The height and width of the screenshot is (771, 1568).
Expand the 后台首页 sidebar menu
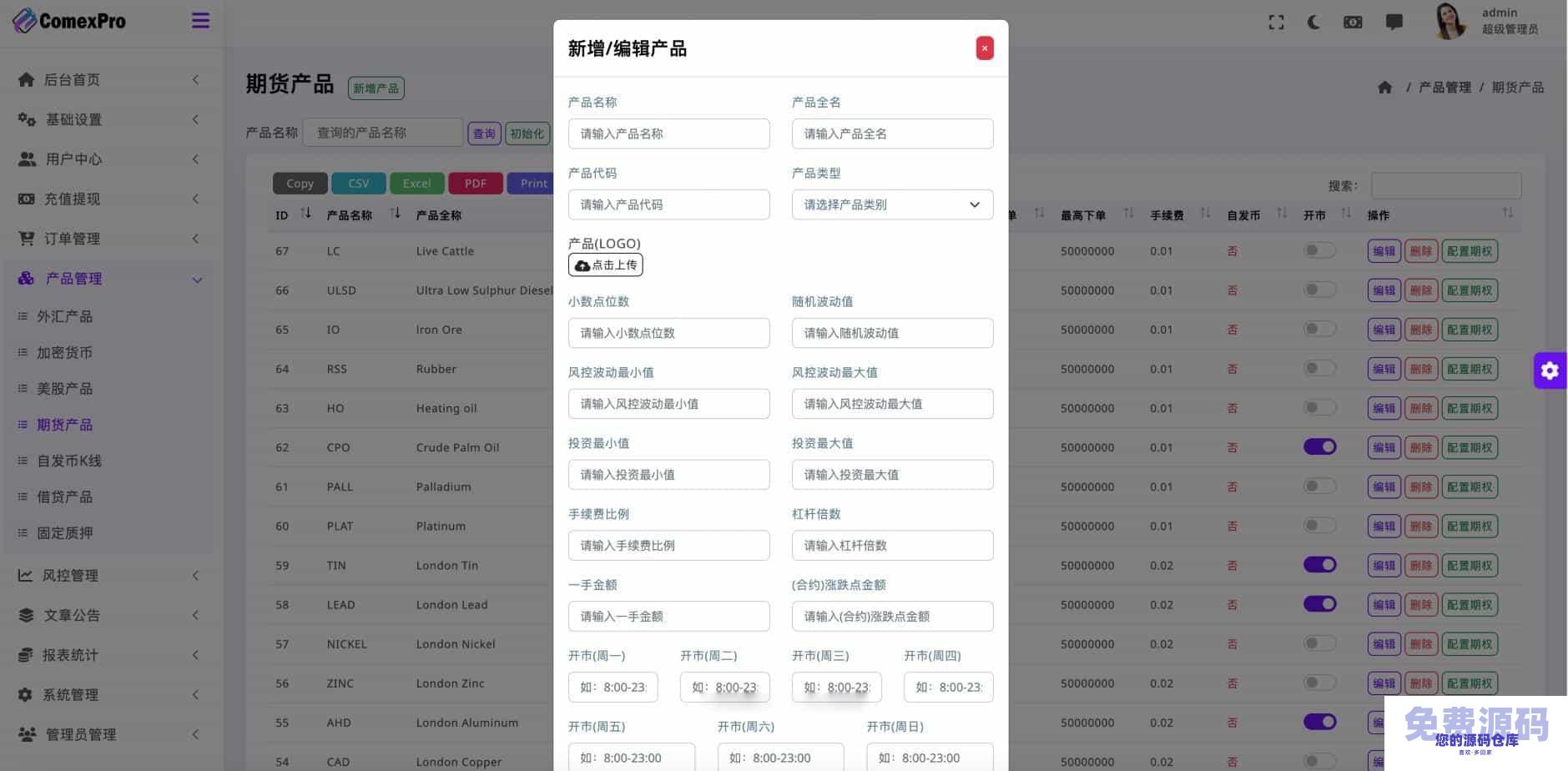pyautogui.click(x=108, y=79)
